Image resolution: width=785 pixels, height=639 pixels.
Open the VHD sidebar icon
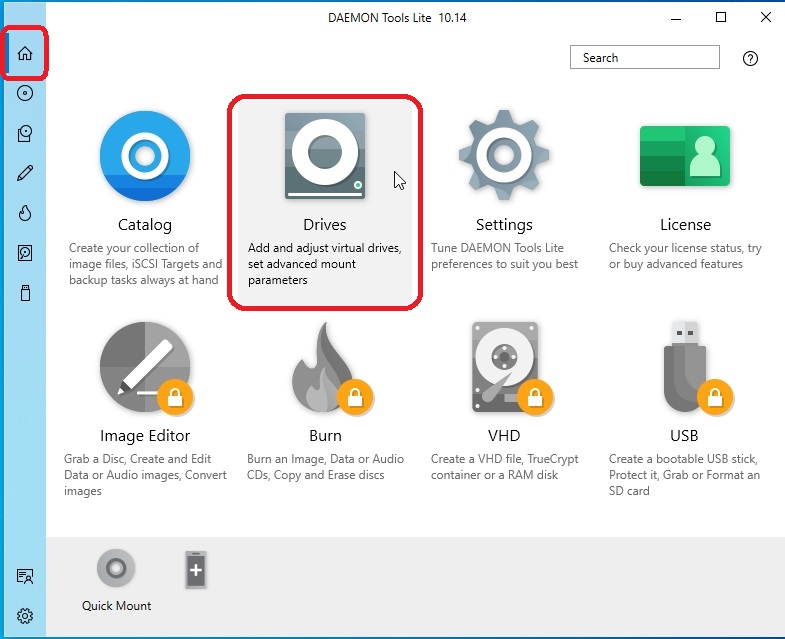point(25,253)
